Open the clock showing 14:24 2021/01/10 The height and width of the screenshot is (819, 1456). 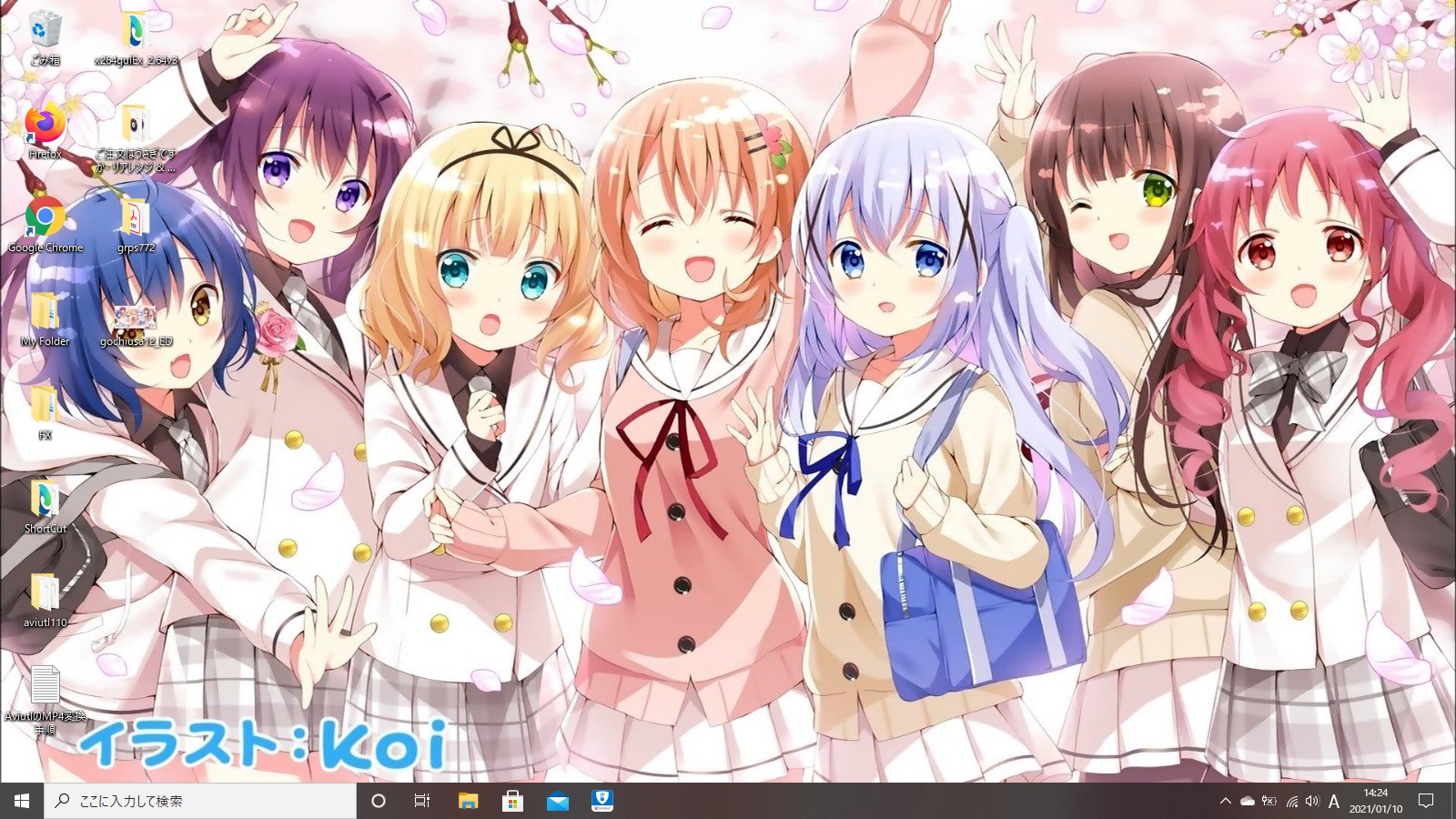(1376, 801)
